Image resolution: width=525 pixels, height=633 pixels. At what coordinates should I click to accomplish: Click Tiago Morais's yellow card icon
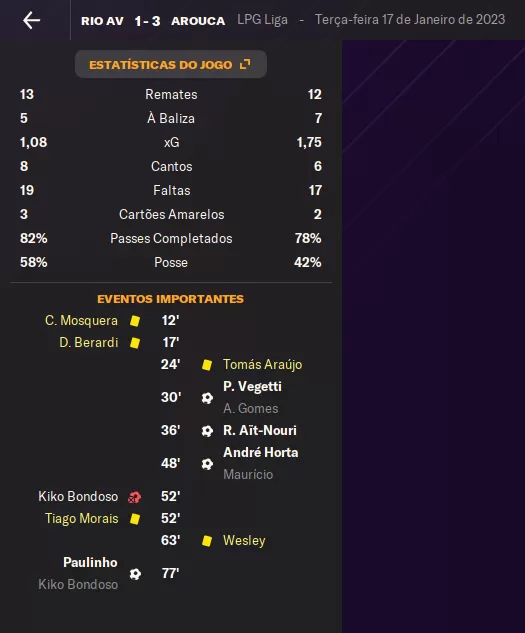pos(135,519)
